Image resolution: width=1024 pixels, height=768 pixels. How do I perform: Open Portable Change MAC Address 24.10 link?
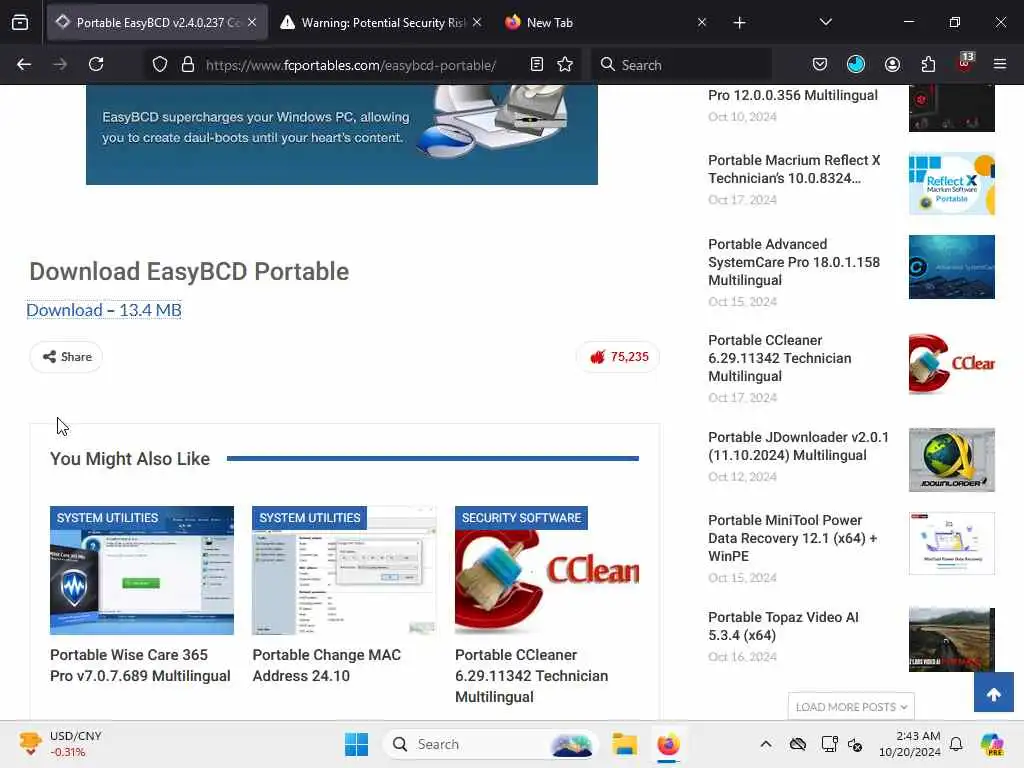click(327, 665)
